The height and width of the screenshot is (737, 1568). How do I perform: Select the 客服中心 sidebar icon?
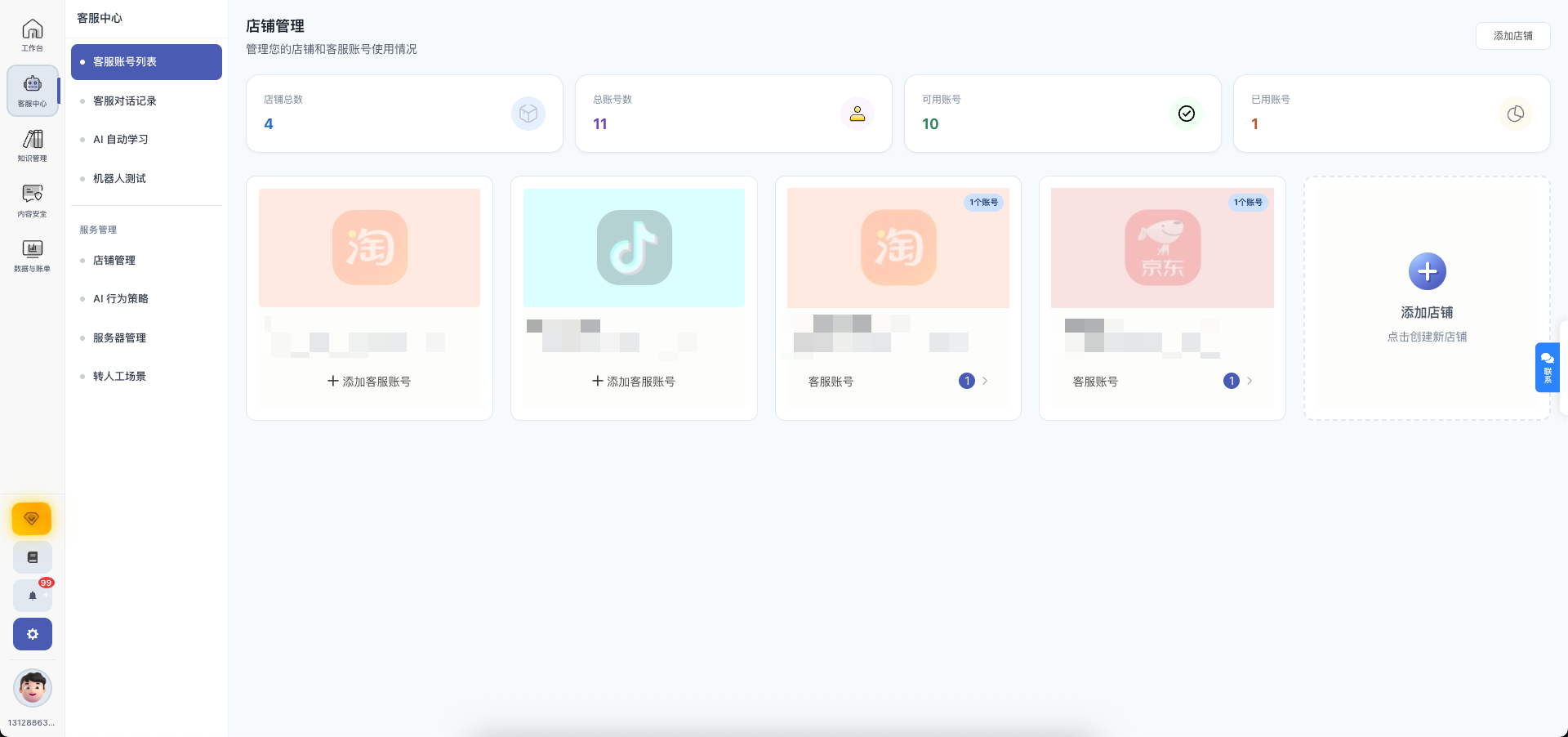(x=32, y=90)
